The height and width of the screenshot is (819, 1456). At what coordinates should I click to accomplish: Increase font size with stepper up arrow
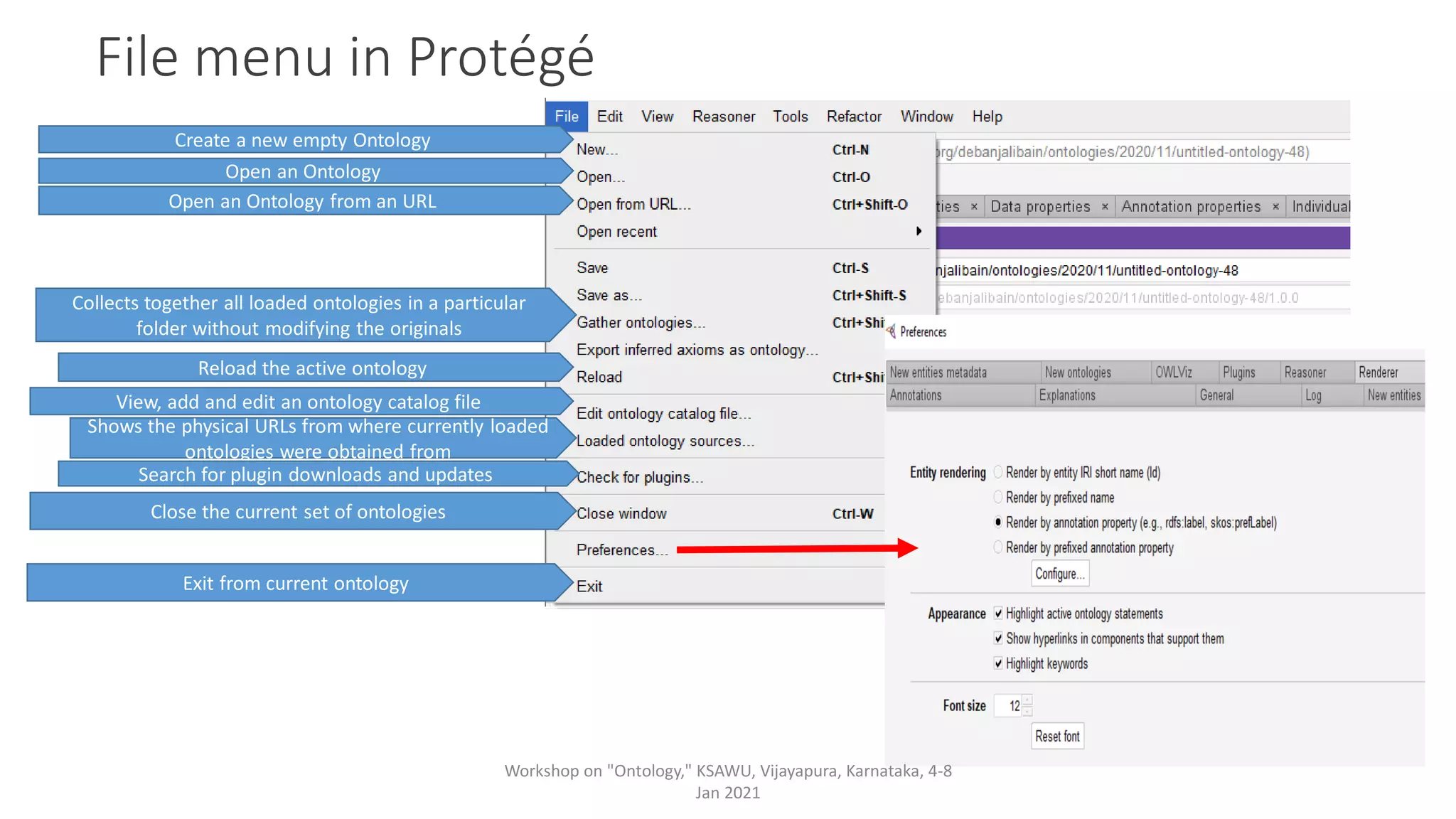coord(1027,700)
